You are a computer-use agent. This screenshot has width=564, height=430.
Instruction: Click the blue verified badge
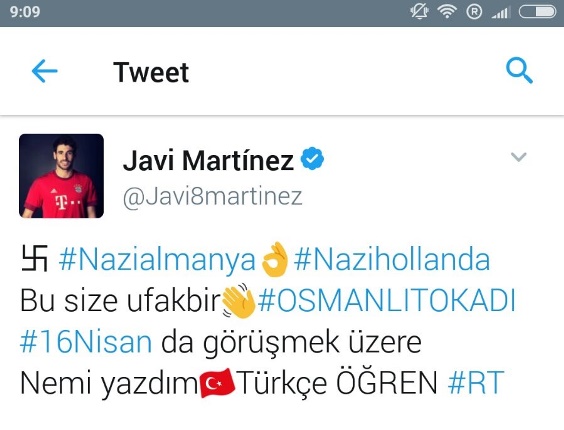click(312, 158)
